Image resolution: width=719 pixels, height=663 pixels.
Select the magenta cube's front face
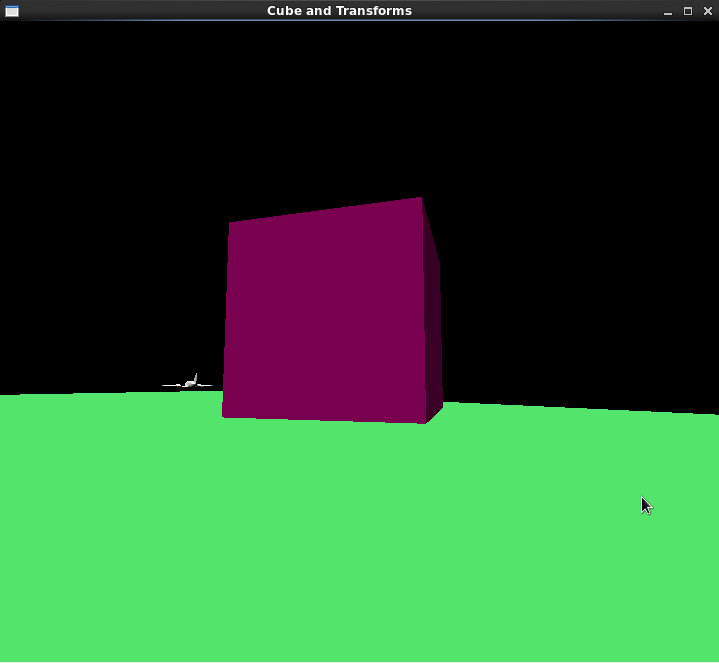pyautogui.click(x=325, y=312)
